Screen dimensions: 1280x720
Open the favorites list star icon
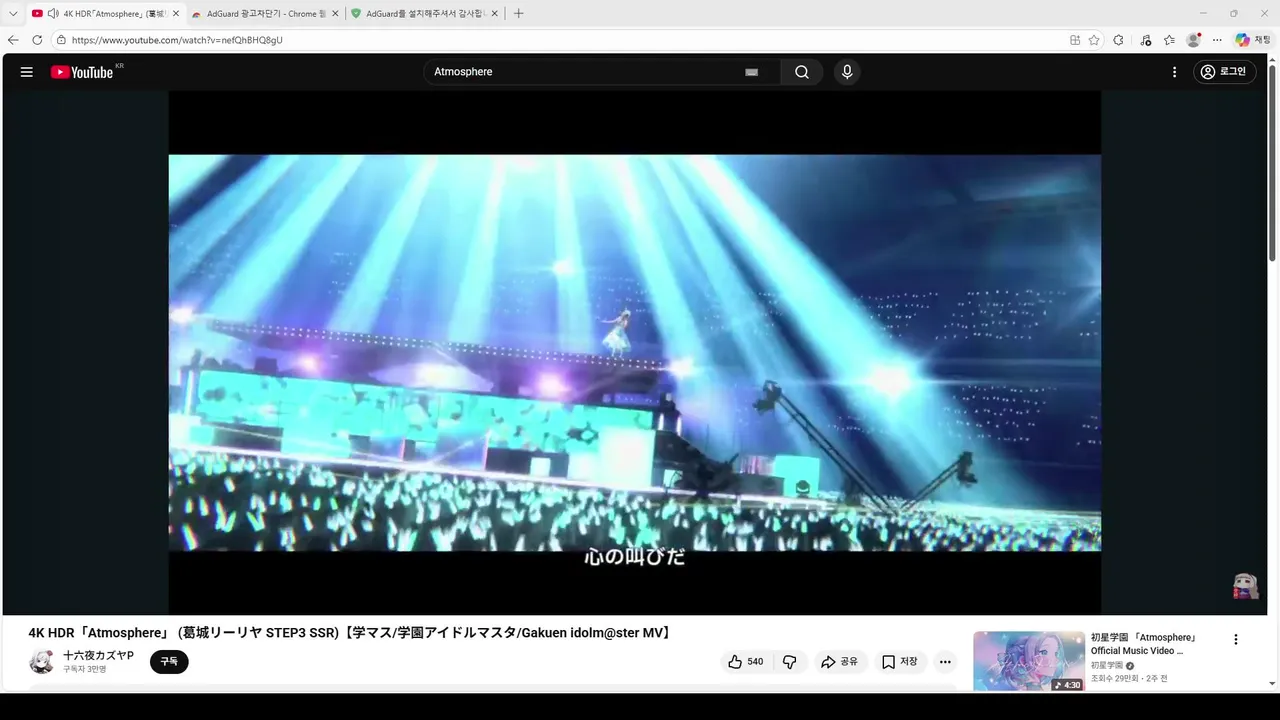(x=1169, y=40)
